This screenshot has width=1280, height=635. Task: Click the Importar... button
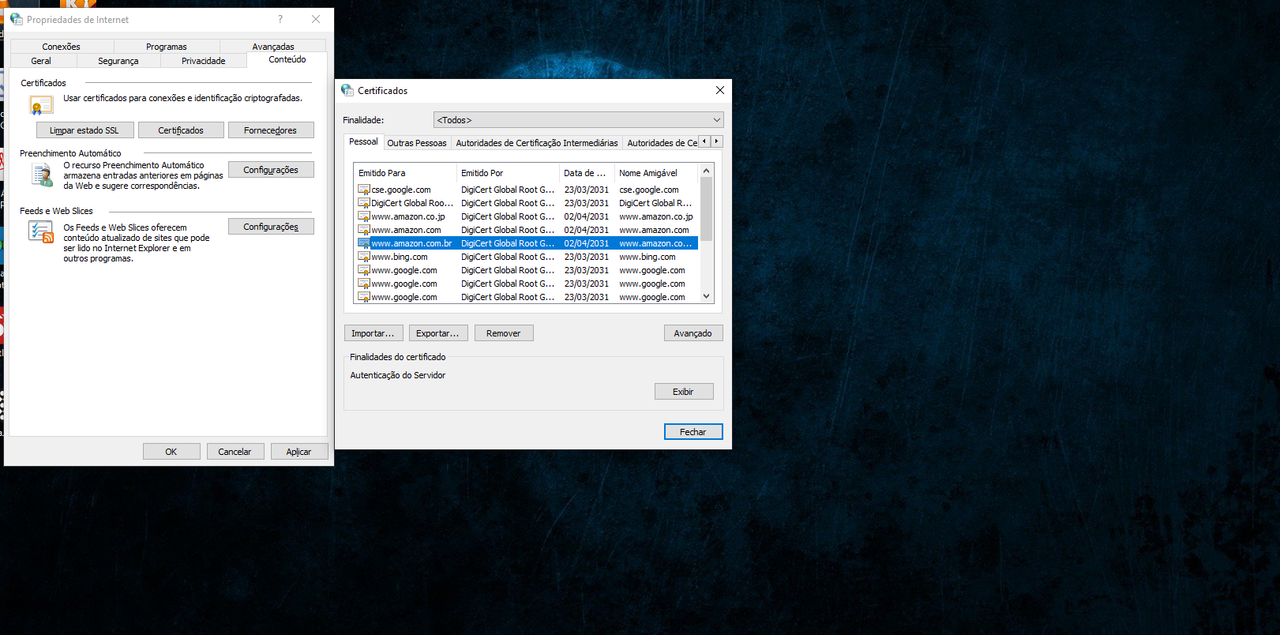pos(374,333)
